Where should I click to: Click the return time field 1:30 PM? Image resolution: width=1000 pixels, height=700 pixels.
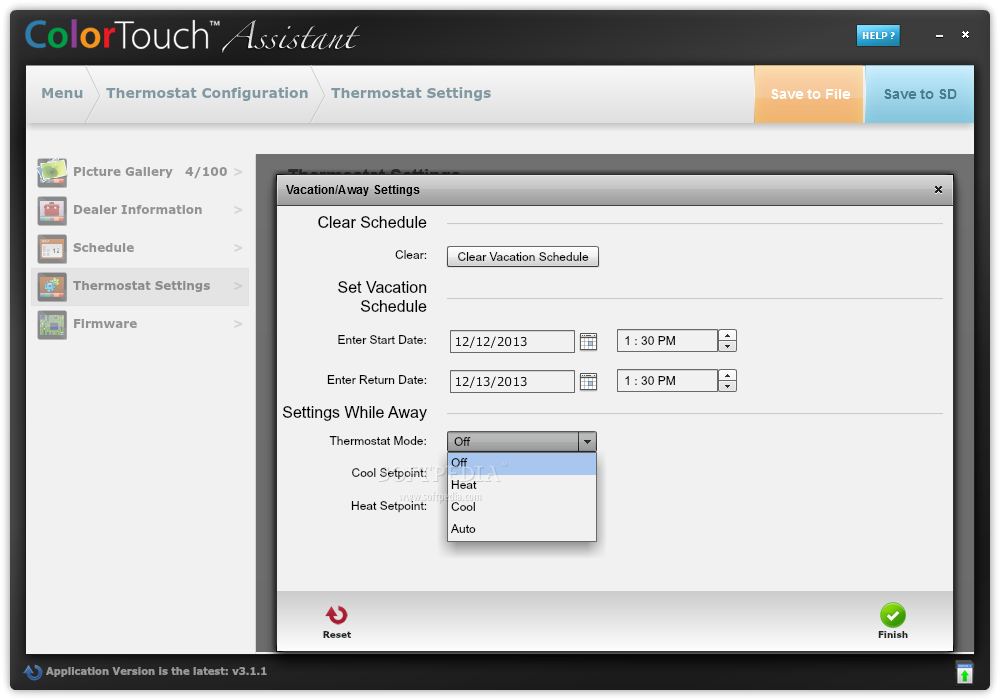pos(667,381)
